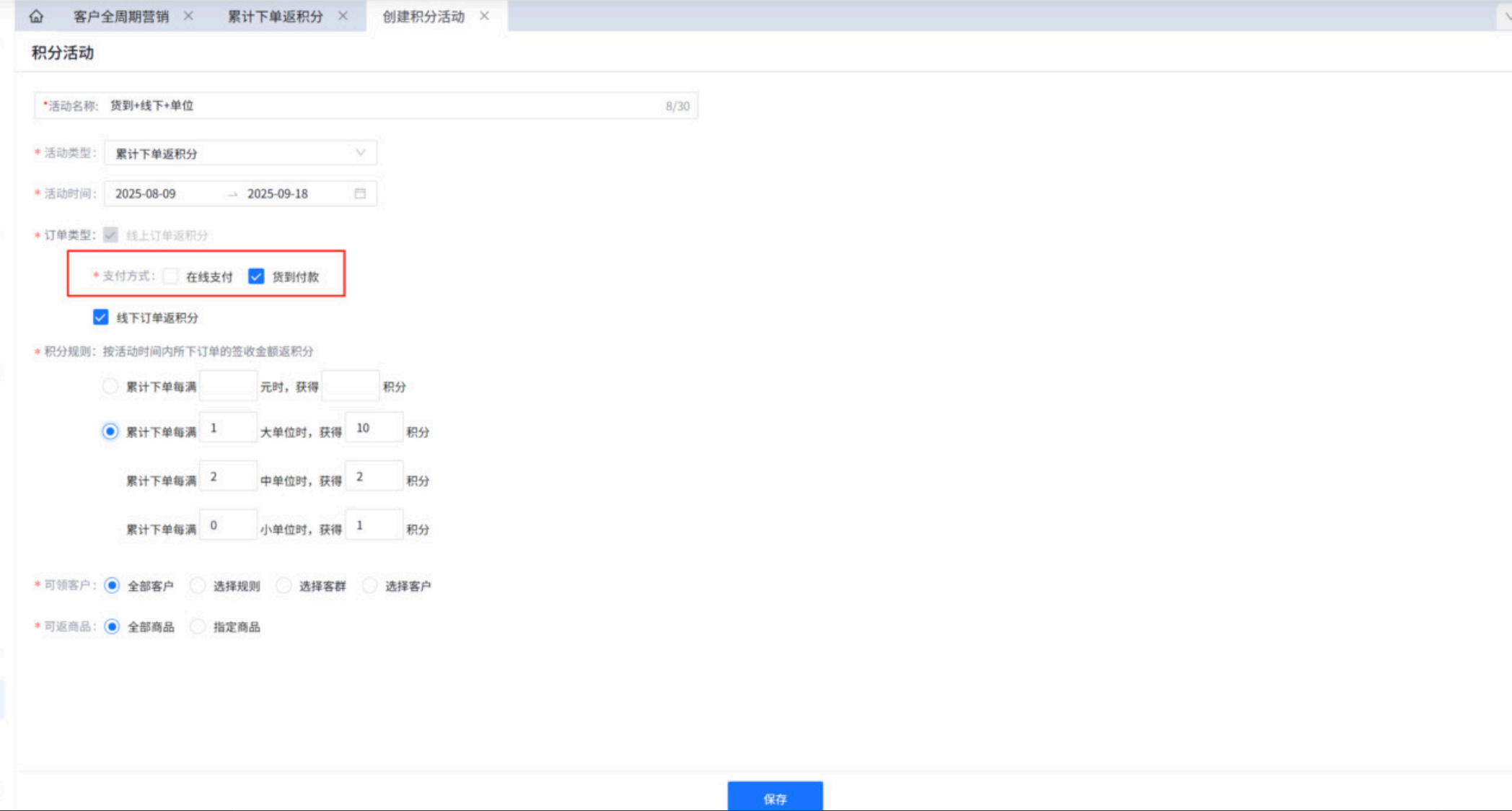Expand the 活动类型 dropdown arrow
The height and width of the screenshot is (811, 1512).
pyautogui.click(x=360, y=153)
